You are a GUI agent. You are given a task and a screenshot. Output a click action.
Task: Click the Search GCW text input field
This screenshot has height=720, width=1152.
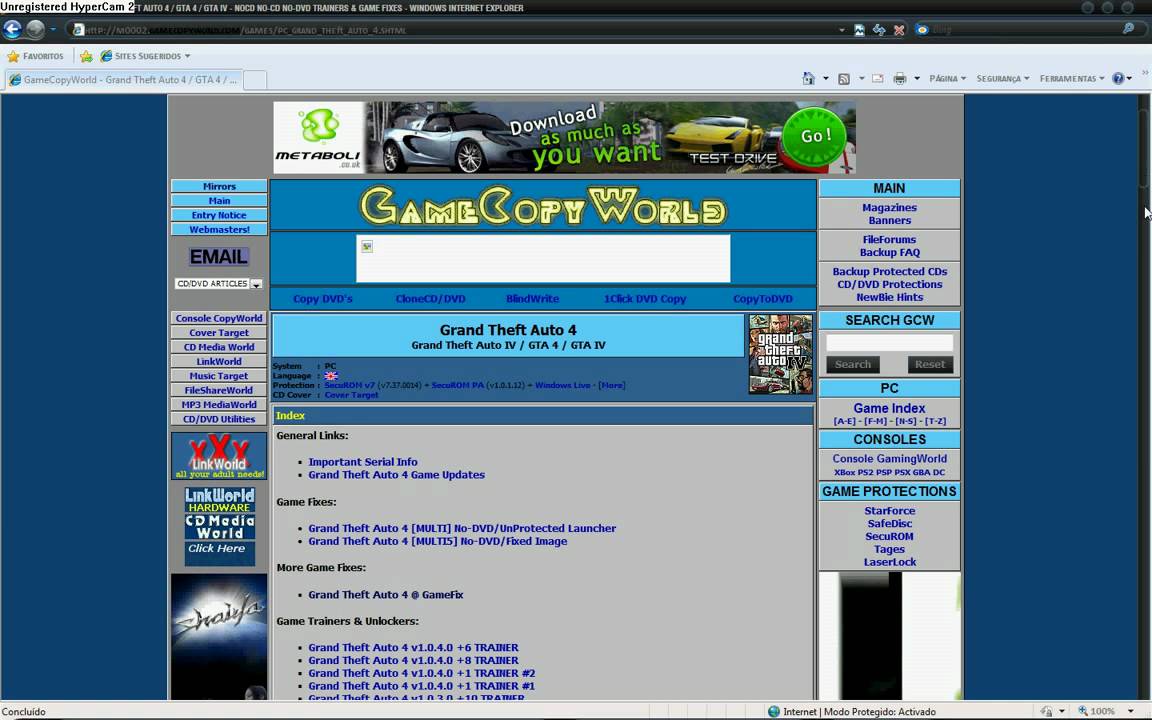[890, 342]
